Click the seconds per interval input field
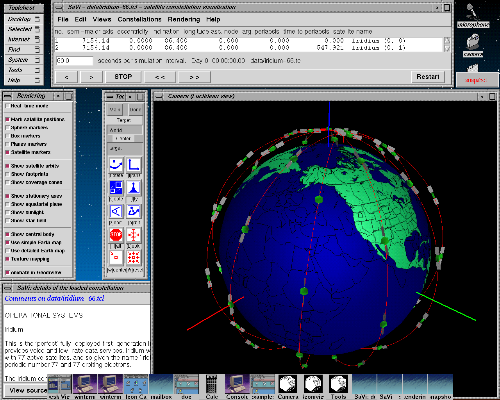The width and height of the screenshot is (500, 400). click(x=74, y=61)
